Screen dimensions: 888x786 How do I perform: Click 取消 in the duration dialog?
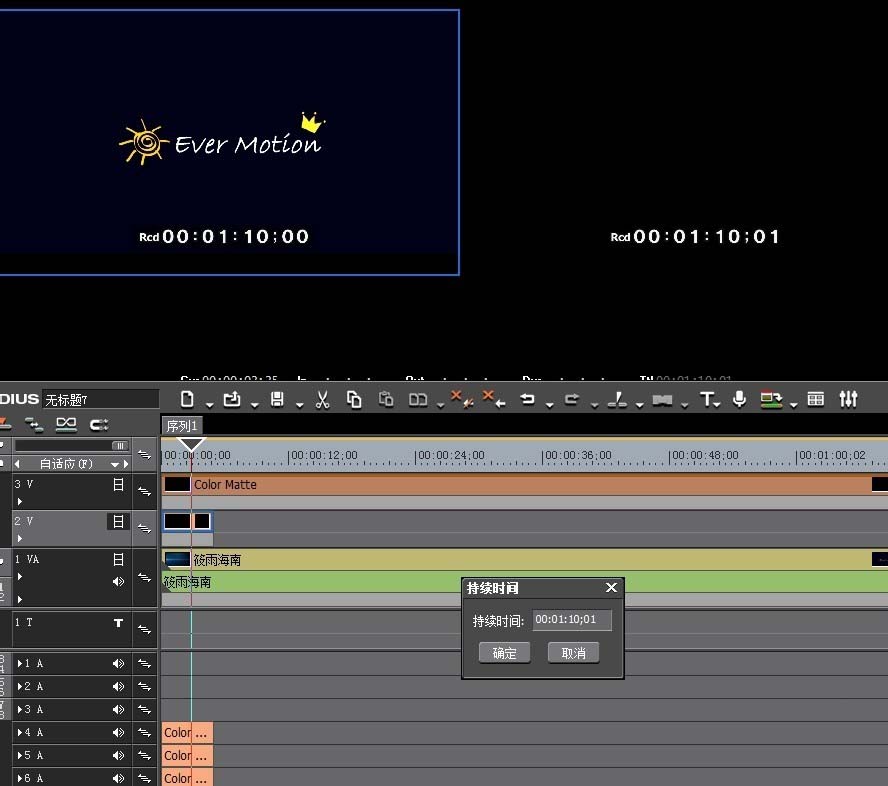tap(573, 653)
